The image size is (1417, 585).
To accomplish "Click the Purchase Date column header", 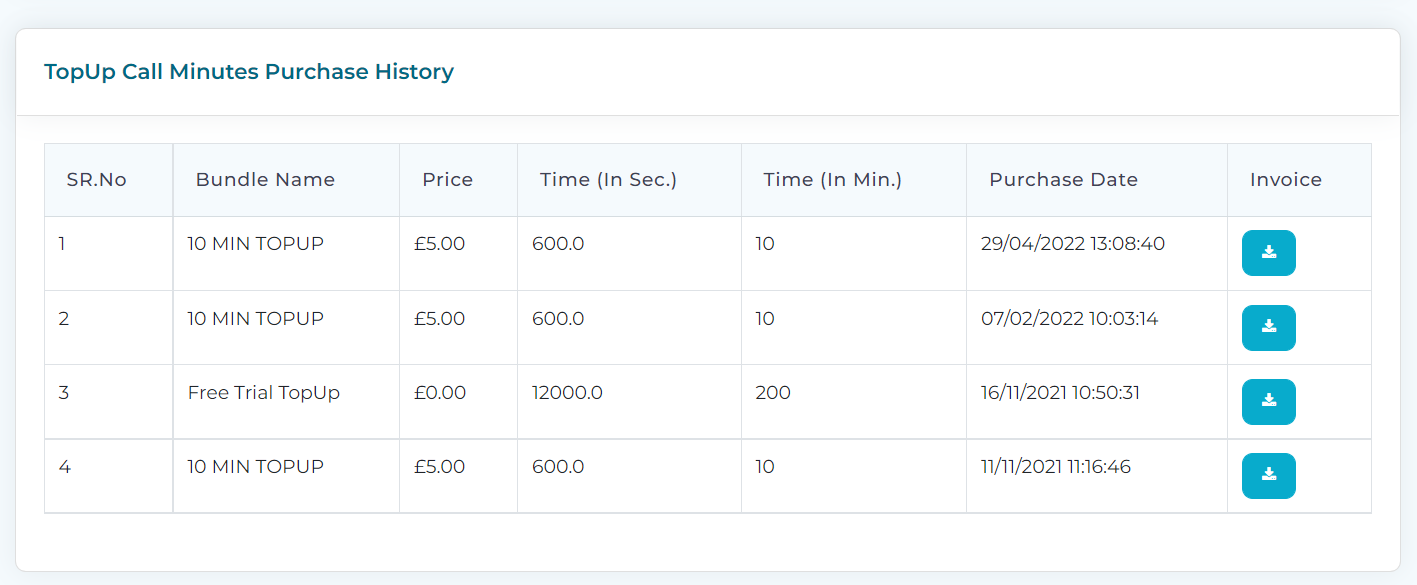I will [x=1064, y=180].
